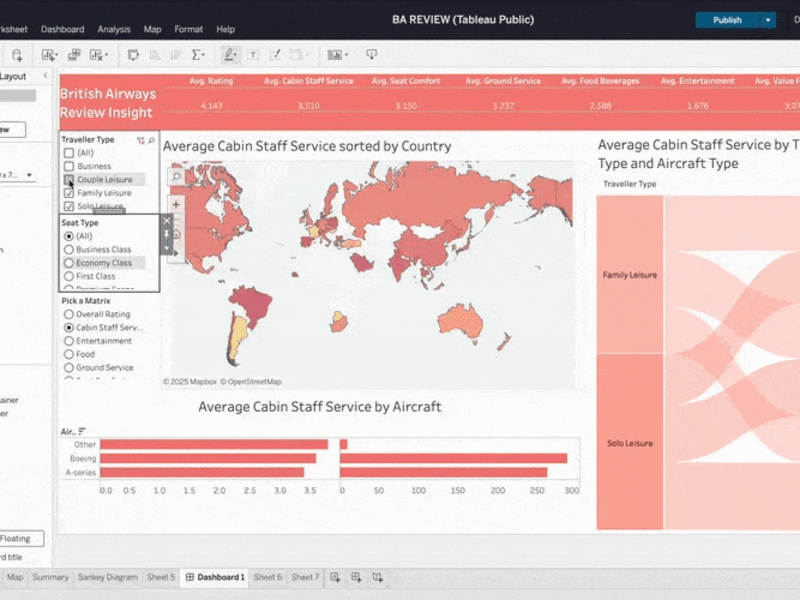The image size is (800, 600).
Task: Click the Family Leisure Sankey block
Action: [x=630, y=274]
